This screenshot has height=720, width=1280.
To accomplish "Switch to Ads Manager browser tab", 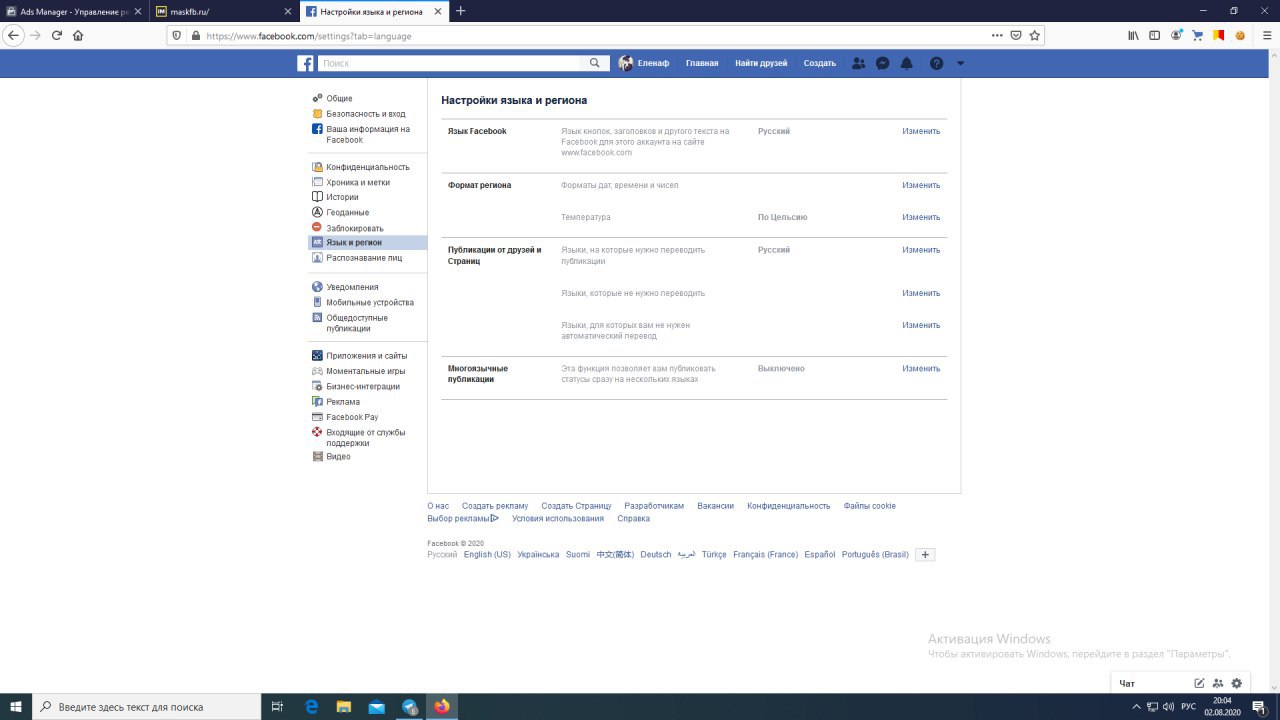I will click(x=75, y=11).
